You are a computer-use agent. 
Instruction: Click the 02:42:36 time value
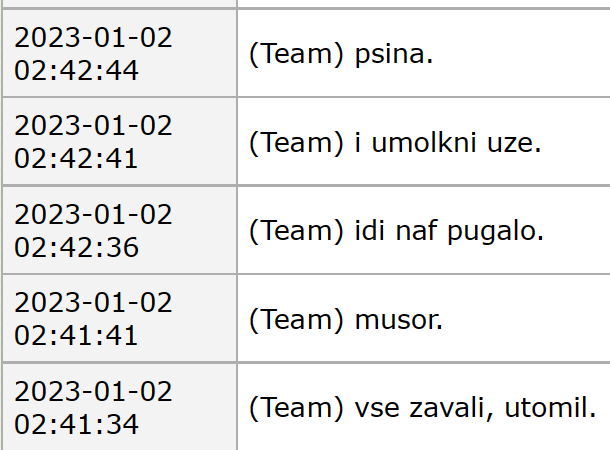tap(77, 246)
